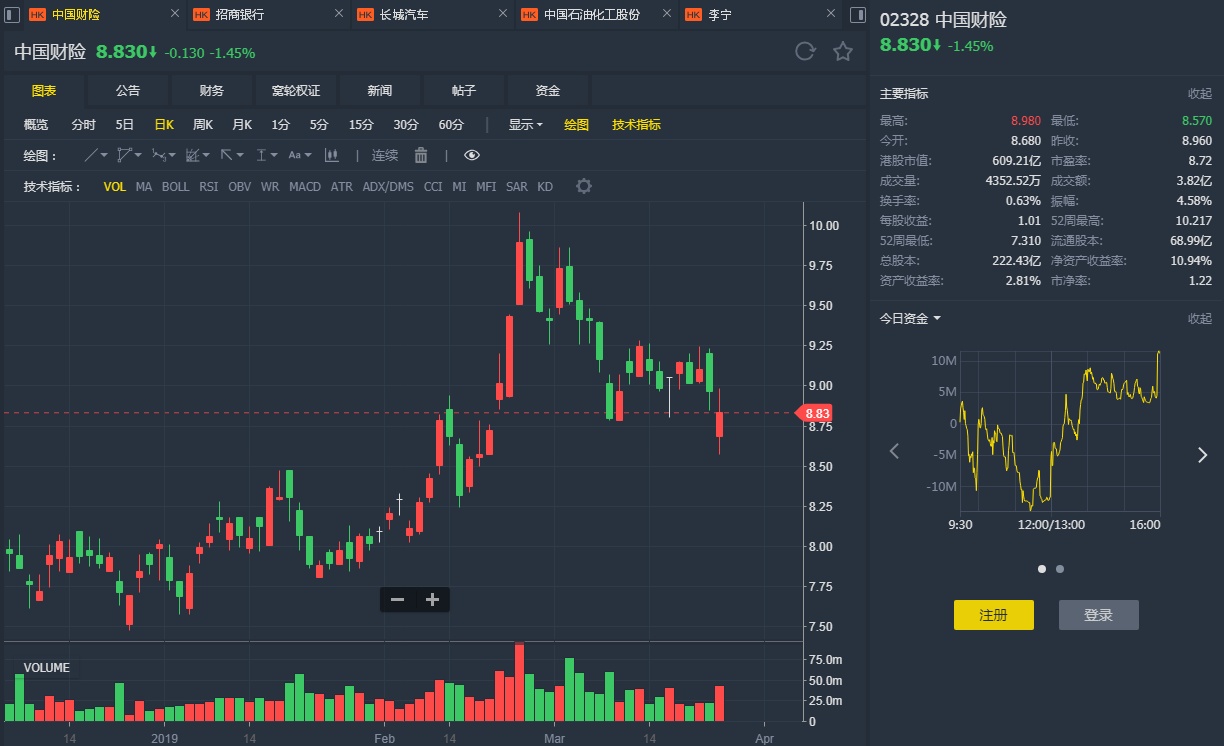
Task: Refresh the quote with the reload icon
Action: (805, 52)
